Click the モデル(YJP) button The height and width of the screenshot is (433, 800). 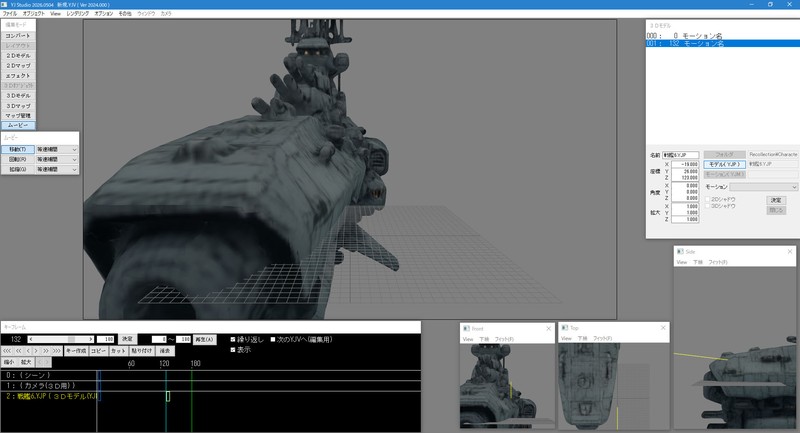[724, 164]
